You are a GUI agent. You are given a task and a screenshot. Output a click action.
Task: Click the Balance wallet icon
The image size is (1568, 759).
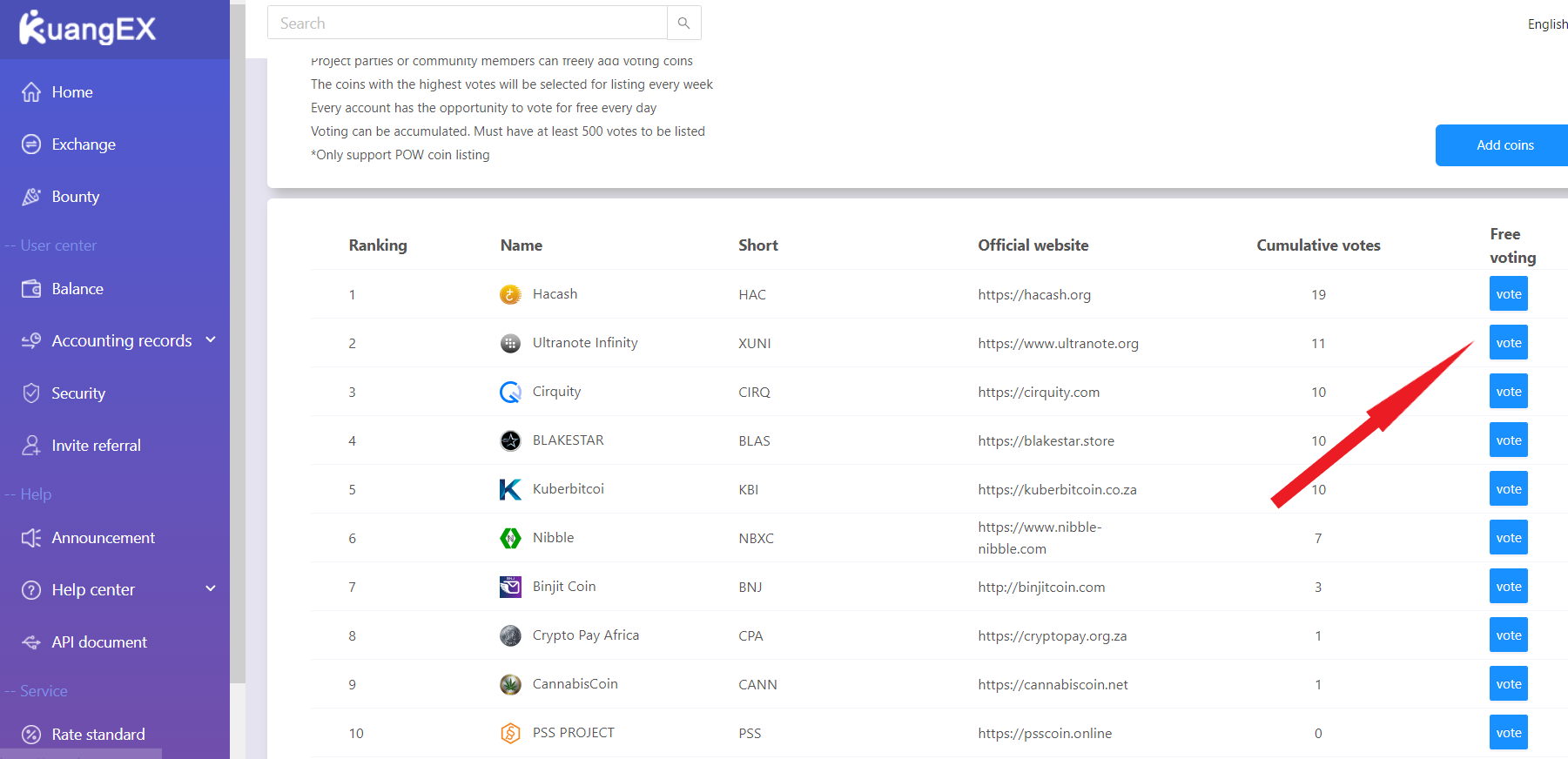click(x=31, y=289)
